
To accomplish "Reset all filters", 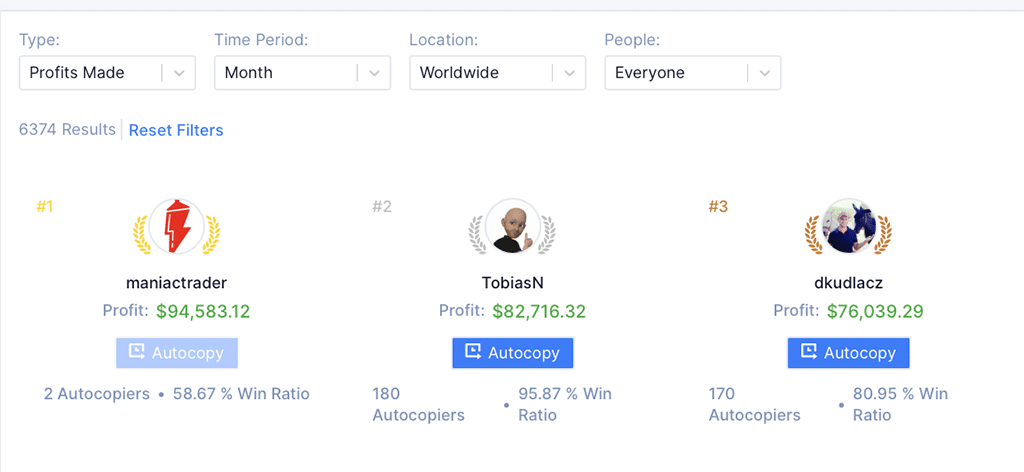I will (176, 130).
